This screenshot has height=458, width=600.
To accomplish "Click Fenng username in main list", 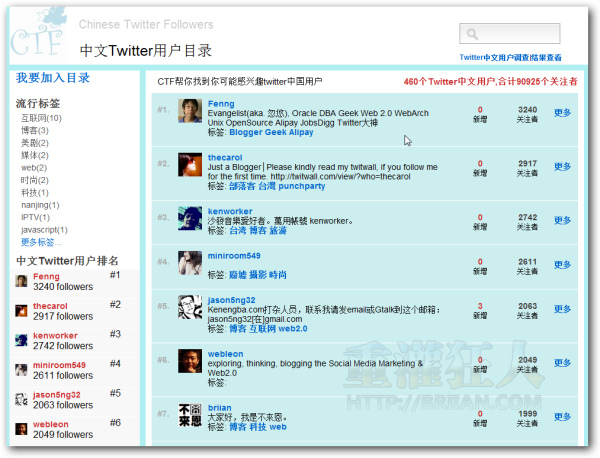I will [221, 104].
